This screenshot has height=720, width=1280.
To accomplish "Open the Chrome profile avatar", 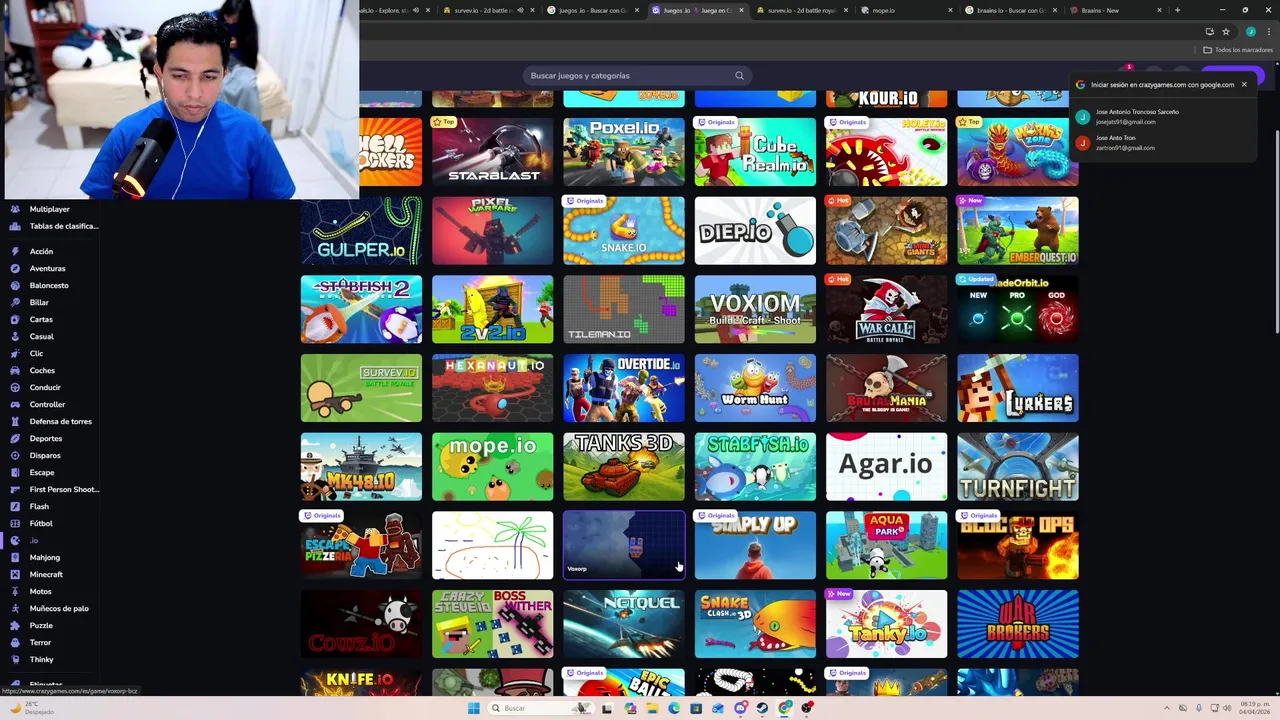I will pos(1250,31).
